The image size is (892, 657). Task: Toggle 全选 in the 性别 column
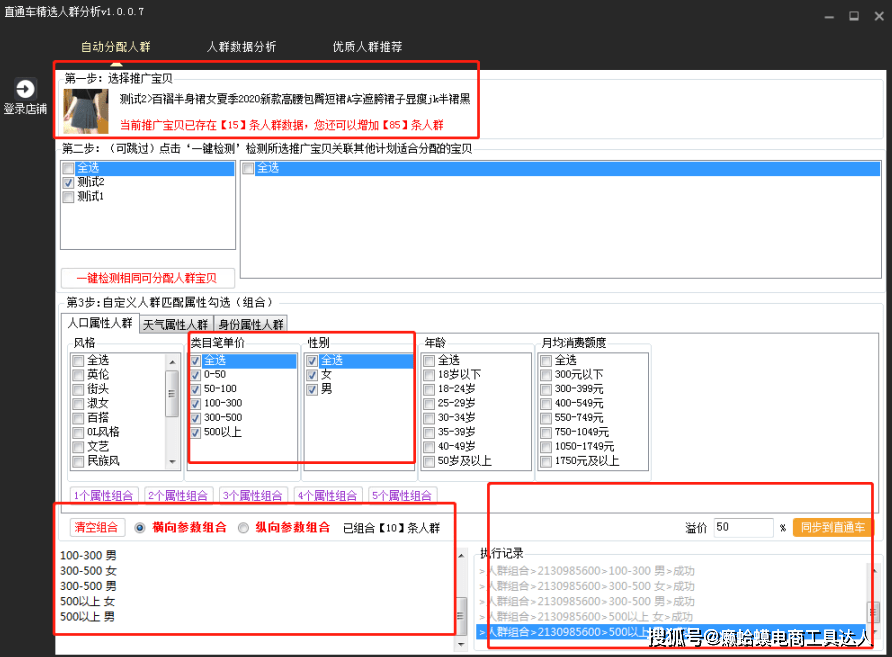[x=312, y=359]
